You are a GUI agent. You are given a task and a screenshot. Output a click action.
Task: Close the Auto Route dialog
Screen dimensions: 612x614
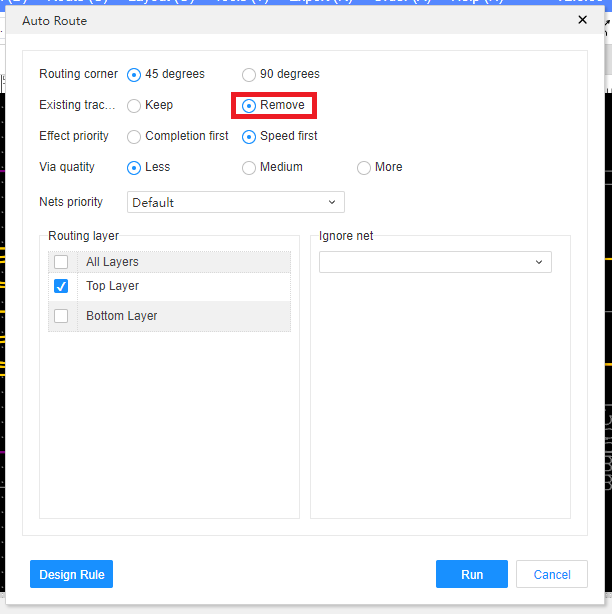click(x=583, y=20)
